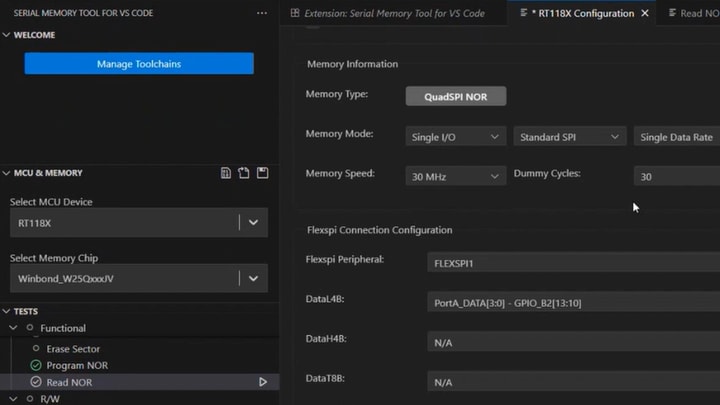Open the Standard SPI dropdown
The height and width of the screenshot is (405, 720).
click(x=569, y=137)
